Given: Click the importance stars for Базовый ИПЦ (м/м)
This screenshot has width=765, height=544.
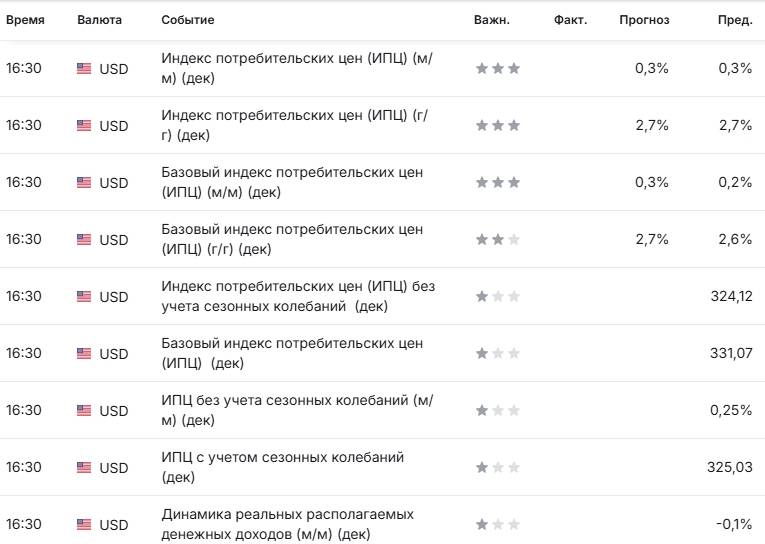Looking at the screenshot, I should [497, 183].
